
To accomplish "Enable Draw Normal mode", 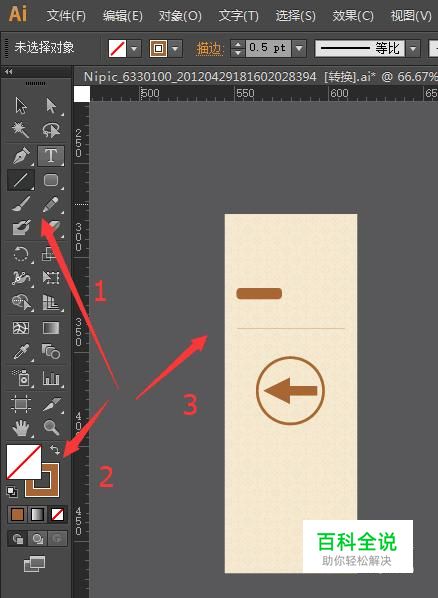I will coord(18,539).
